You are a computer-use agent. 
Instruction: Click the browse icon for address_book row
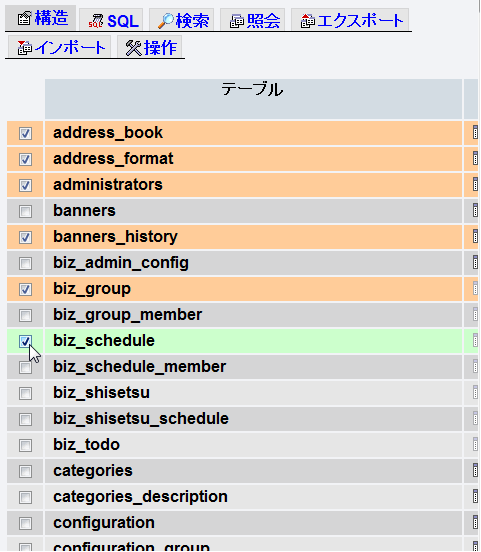(475, 133)
